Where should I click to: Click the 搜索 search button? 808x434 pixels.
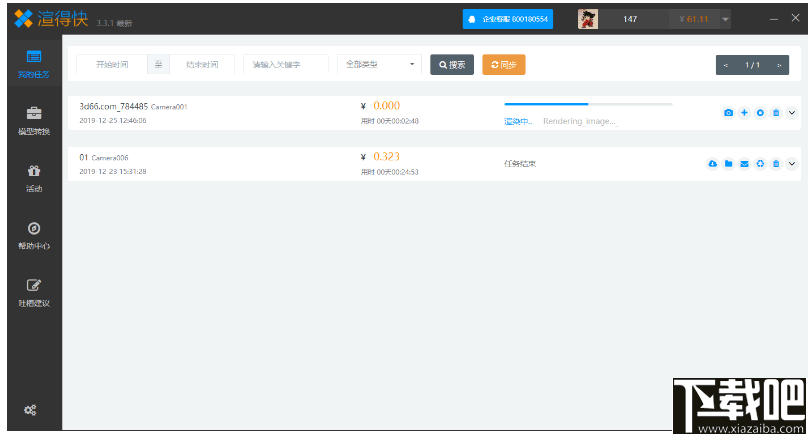coord(452,65)
